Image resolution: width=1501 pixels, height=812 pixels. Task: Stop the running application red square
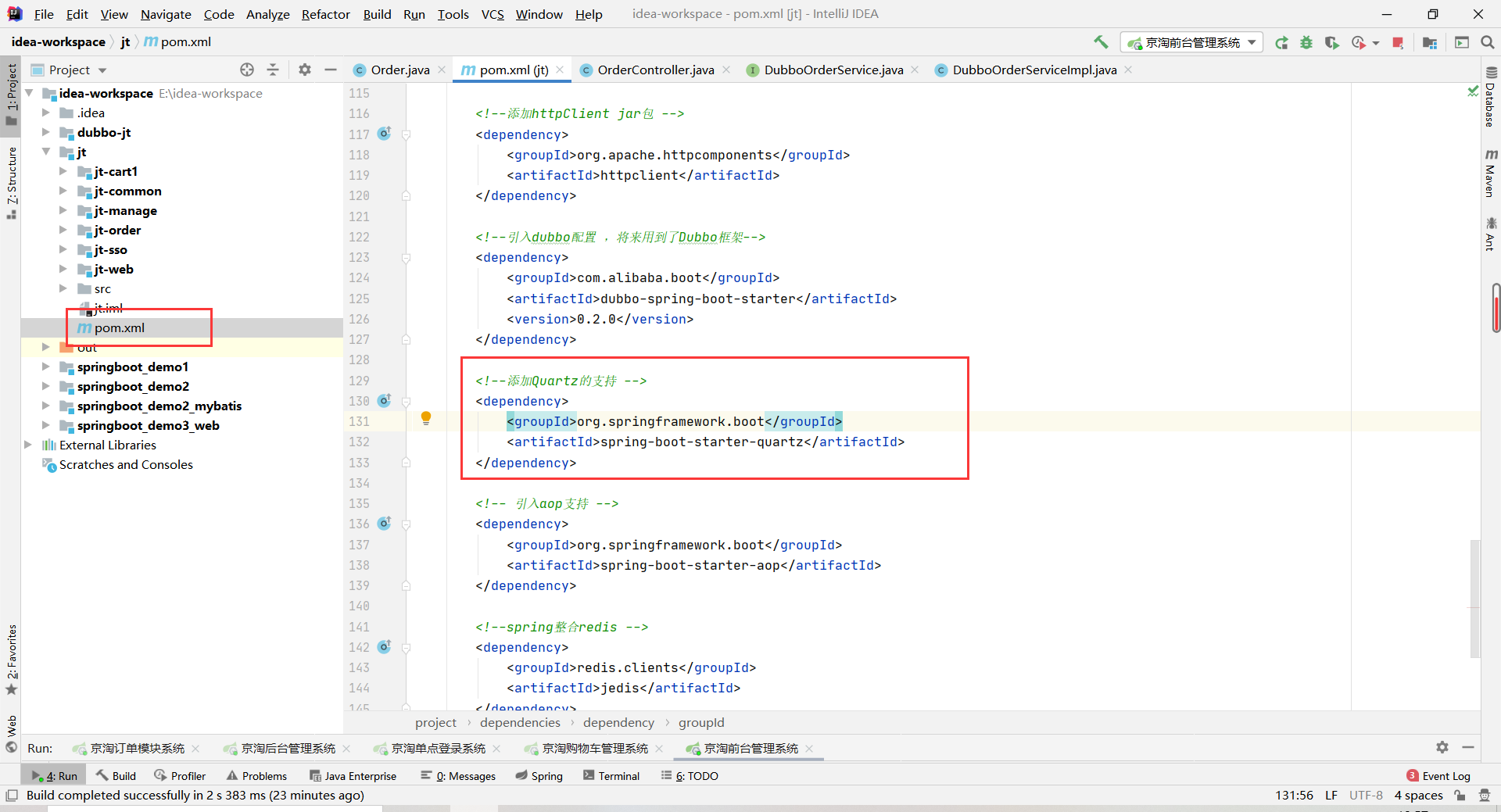coord(1398,42)
